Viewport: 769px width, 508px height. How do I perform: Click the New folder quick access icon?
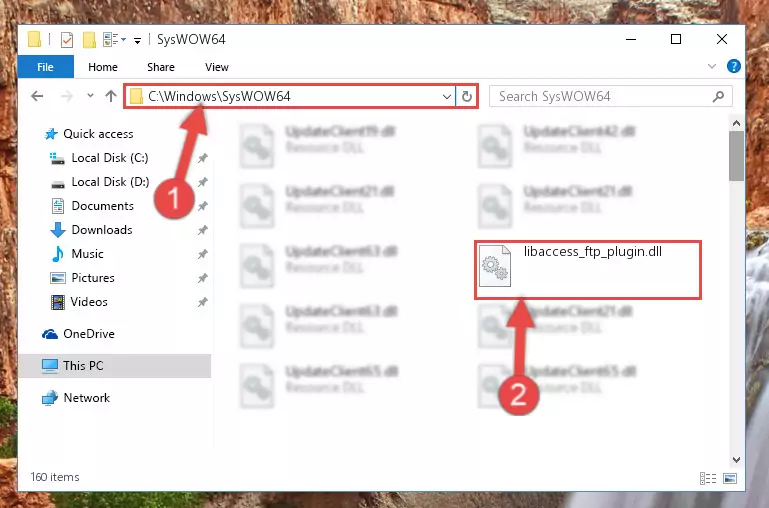[89, 40]
